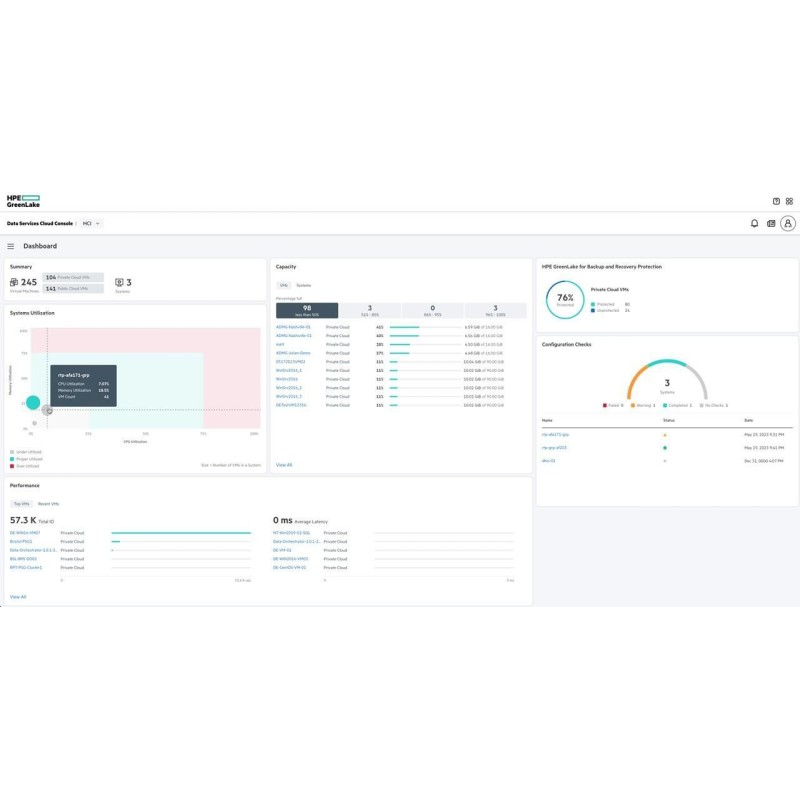Select the Top VMs performance tab
This screenshot has width=800, height=800.
(x=20, y=504)
